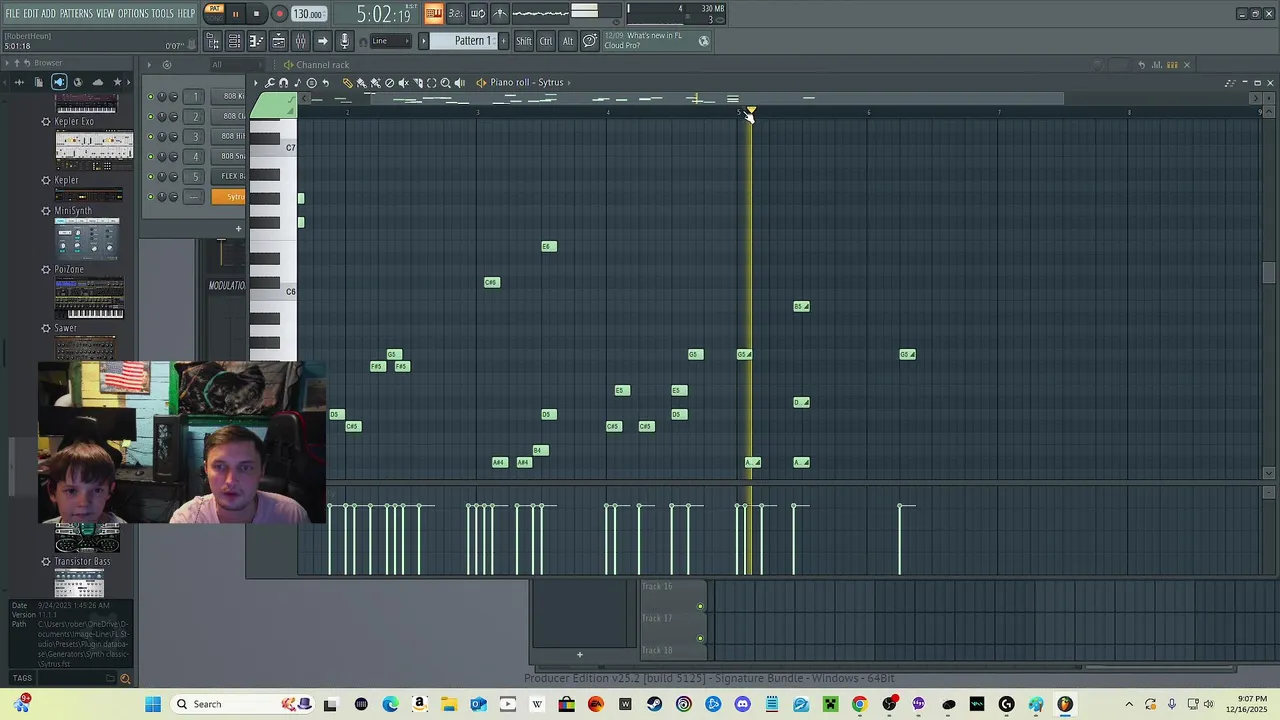Open the HELP menu
This screenshot has width=1280, height=720.
pyautogui.click(x=187, y=13)
